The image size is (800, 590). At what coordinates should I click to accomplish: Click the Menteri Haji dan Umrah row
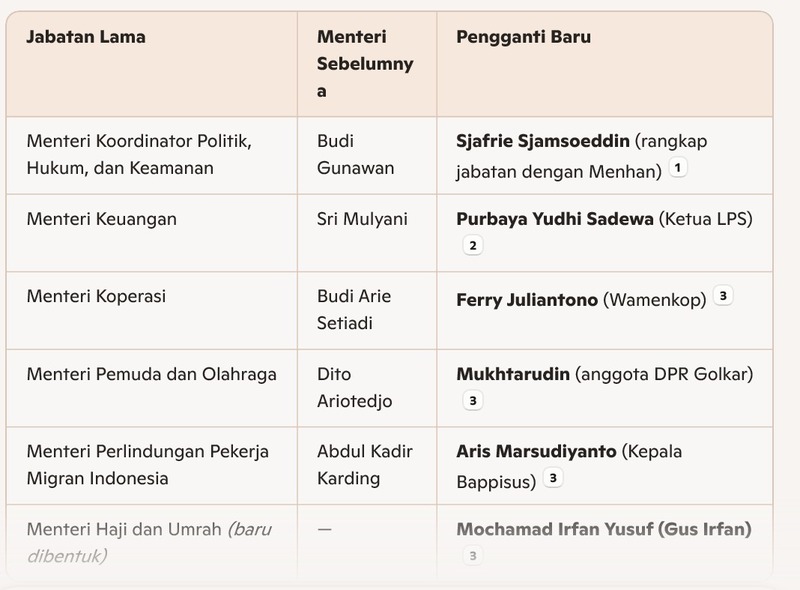389,542
